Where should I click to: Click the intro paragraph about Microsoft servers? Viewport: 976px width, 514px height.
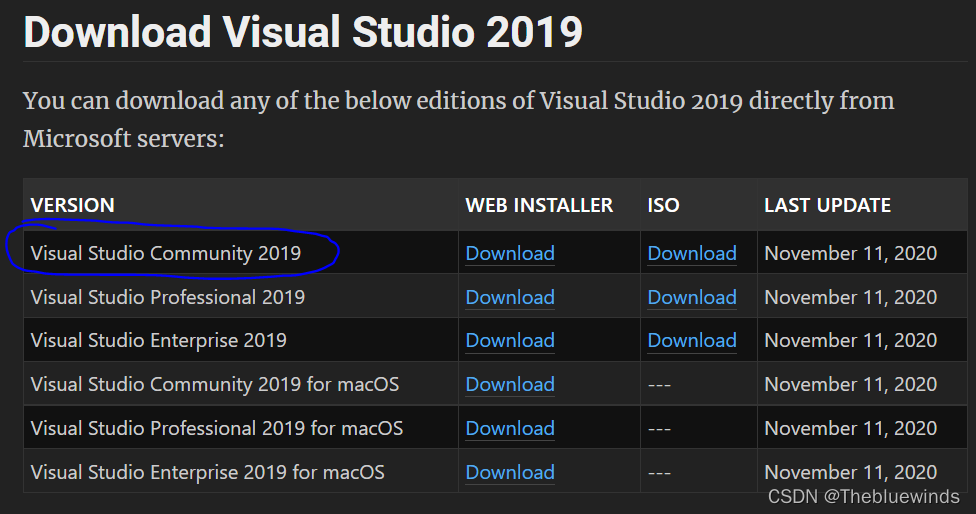(459, 119)
